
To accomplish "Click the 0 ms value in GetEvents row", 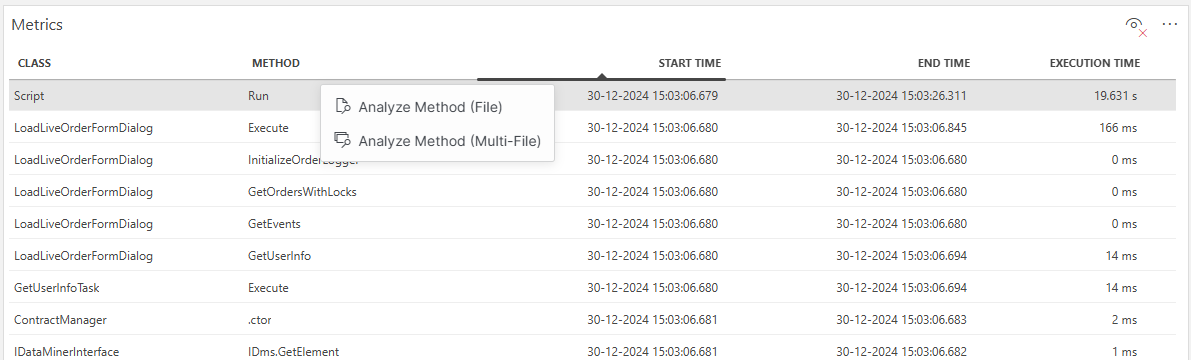I will 1124,224.
